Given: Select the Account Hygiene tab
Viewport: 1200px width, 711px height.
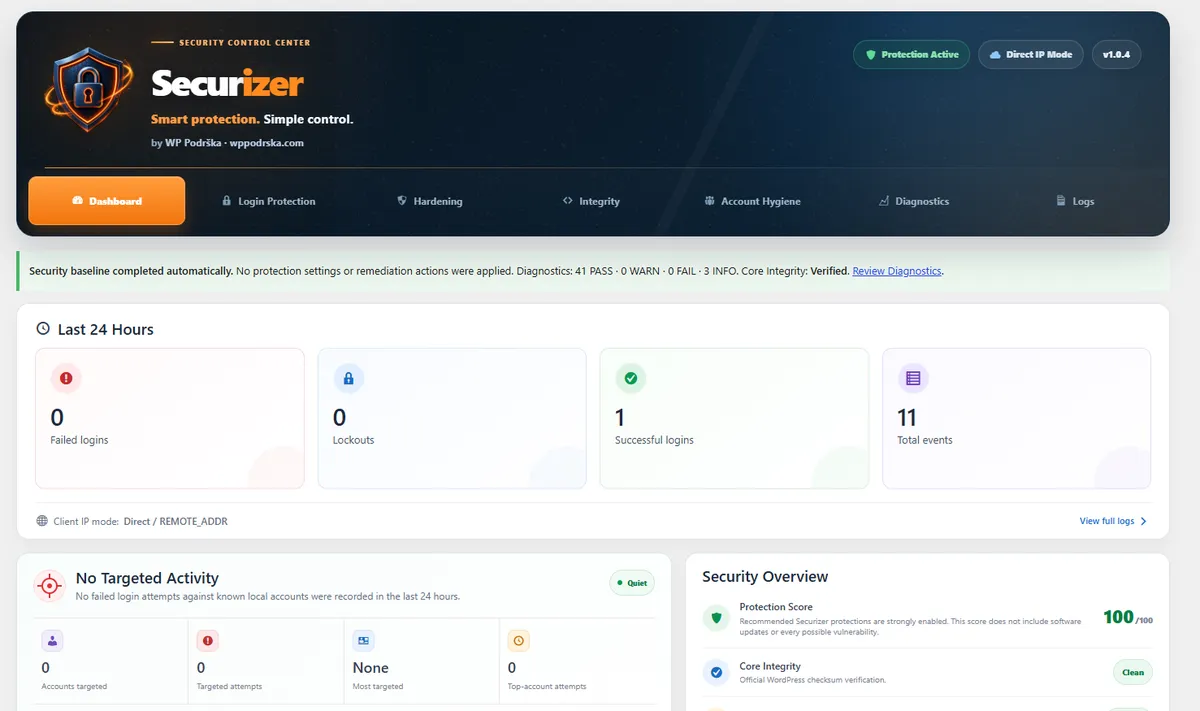Looking at the screenshot, I should [x=753, y=201].
